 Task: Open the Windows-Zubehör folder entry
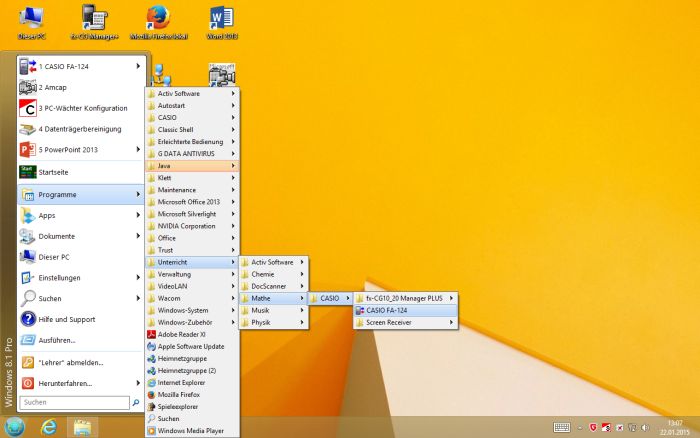coord(192,322)
